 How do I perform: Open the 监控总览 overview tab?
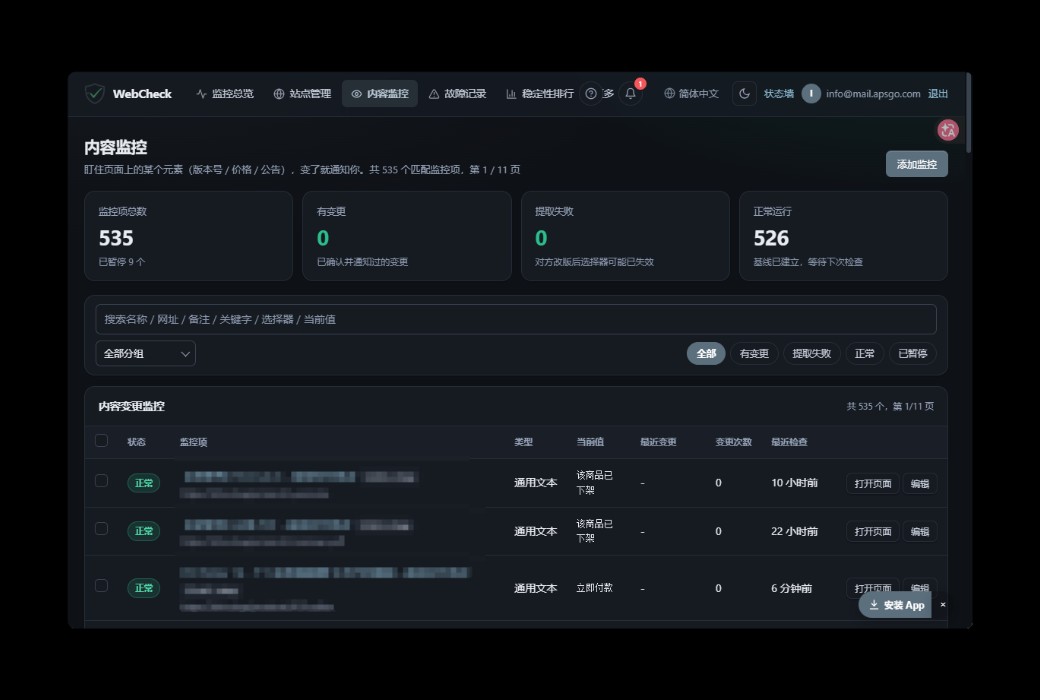[225, 94]
